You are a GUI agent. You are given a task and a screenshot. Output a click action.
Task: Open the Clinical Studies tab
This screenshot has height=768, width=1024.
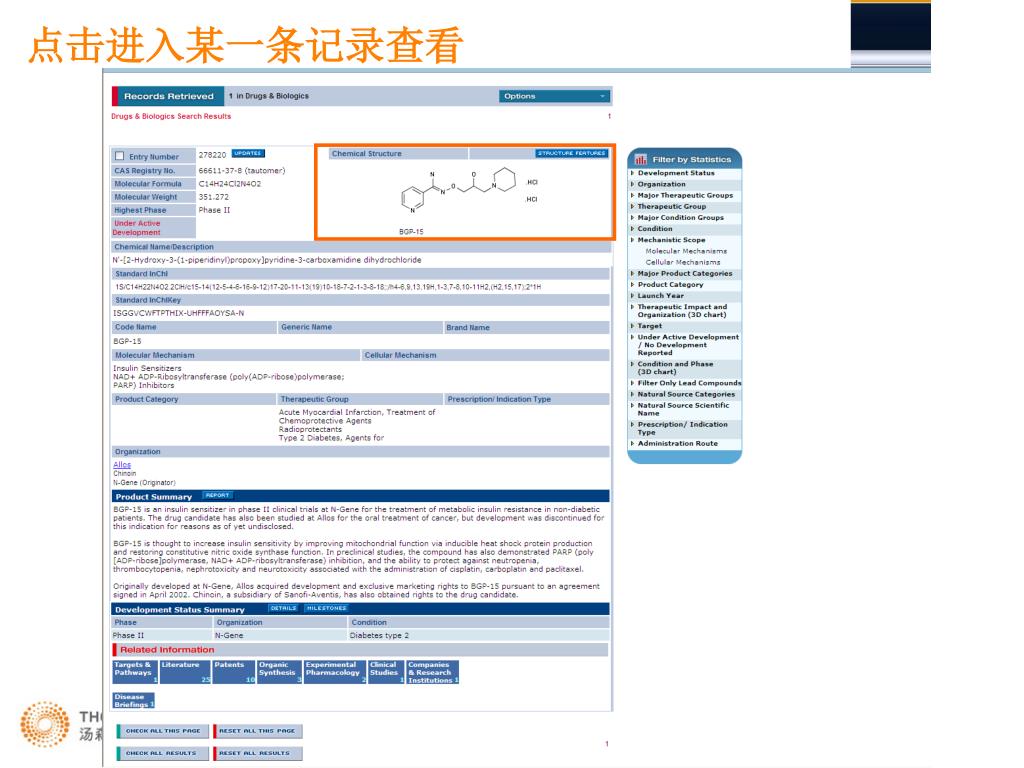coord(387,672)
